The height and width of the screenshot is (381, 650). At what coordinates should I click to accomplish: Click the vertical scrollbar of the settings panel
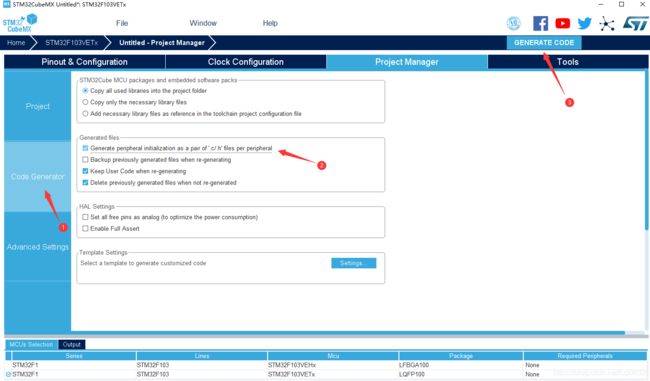[646, 150]
